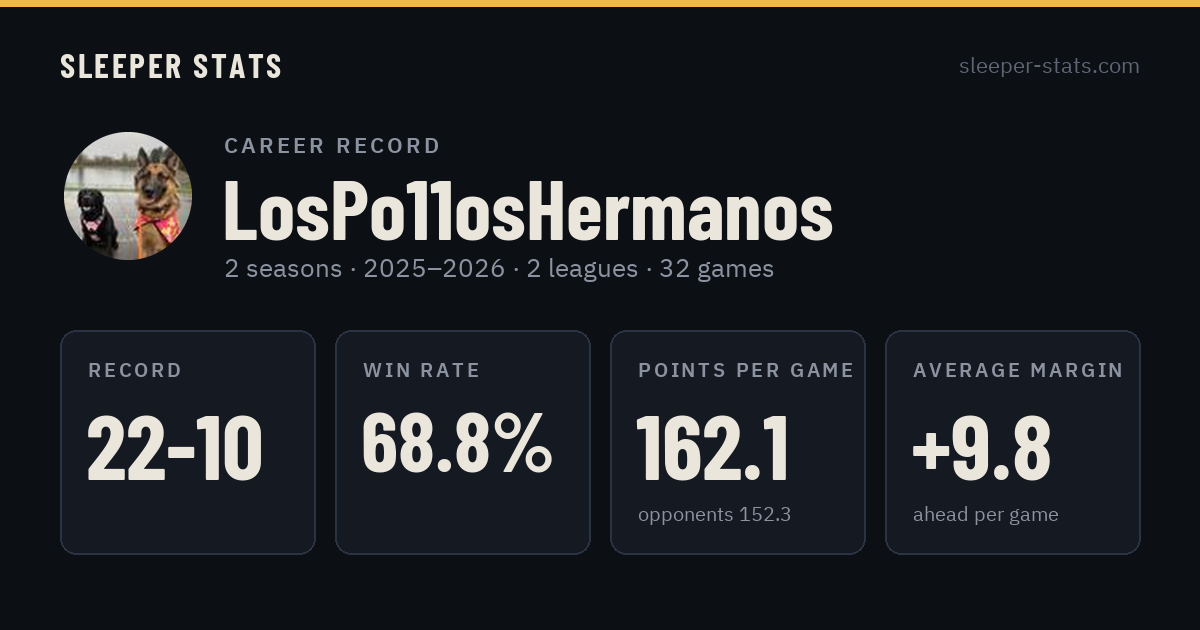Click the opponents 152.3 subtext
The width and height of the screenshot is (1200, 630).
(x=715, y=515)
